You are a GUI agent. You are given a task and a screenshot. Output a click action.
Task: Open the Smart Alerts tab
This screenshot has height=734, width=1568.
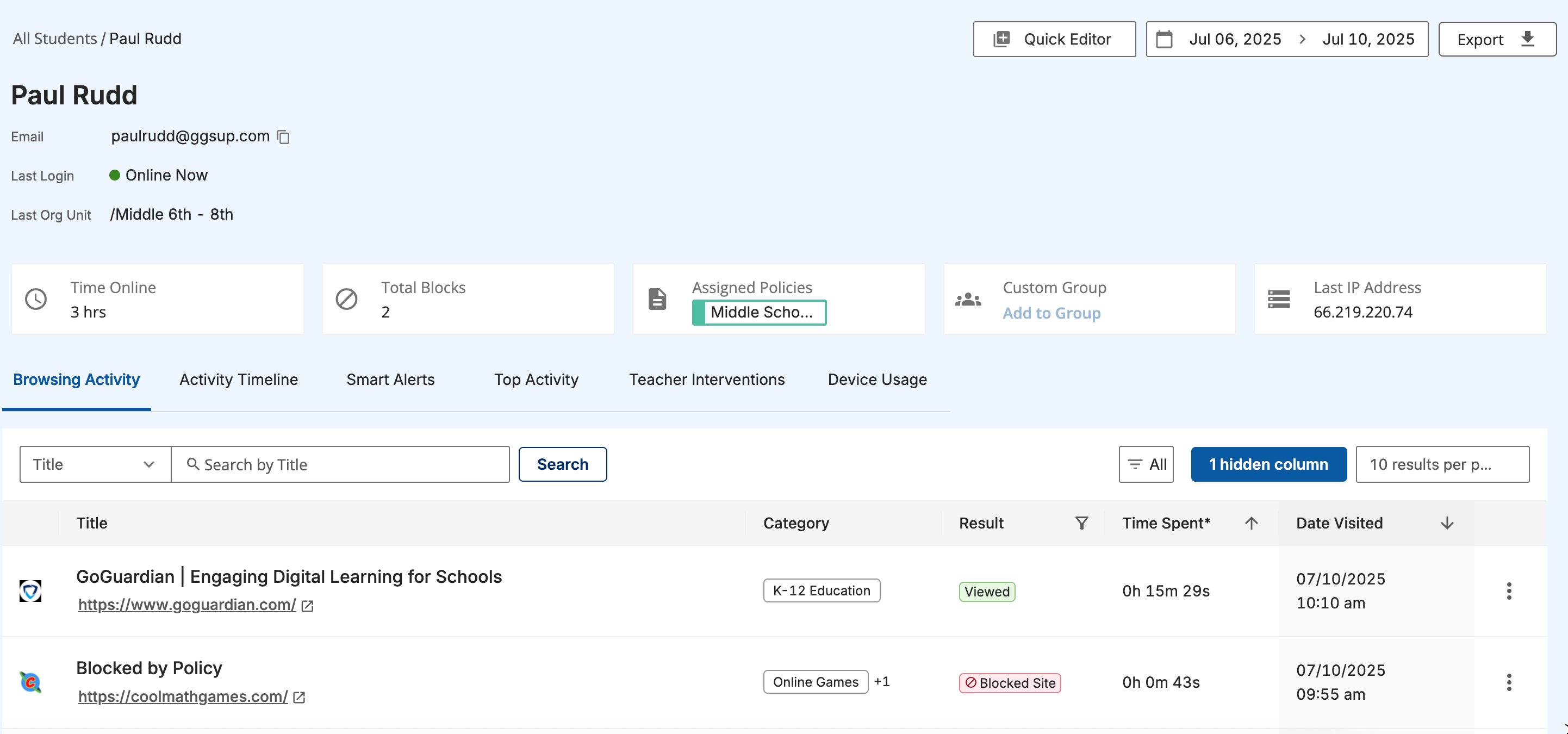tap(390, 379)
